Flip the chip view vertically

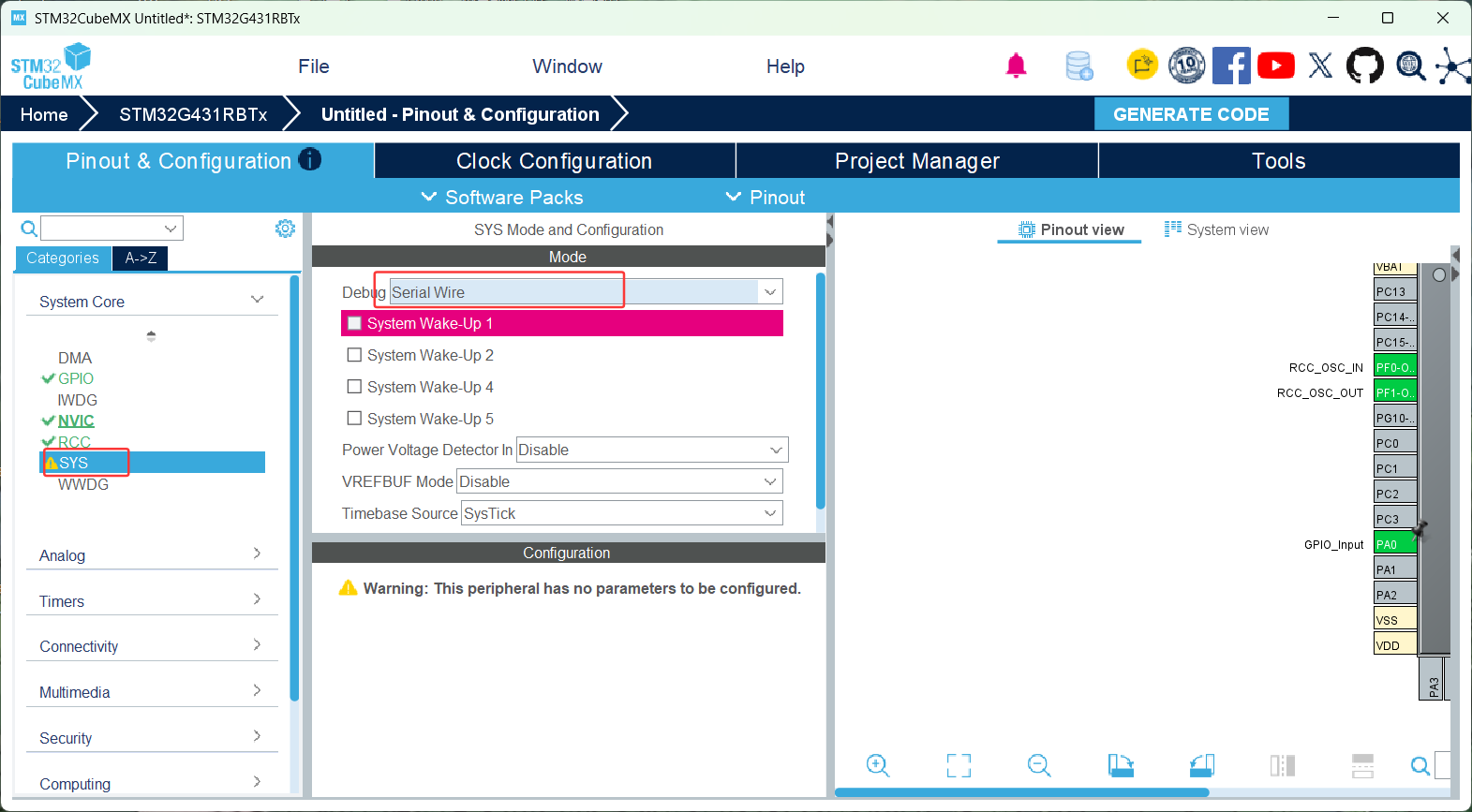(x=1363, y=765)
